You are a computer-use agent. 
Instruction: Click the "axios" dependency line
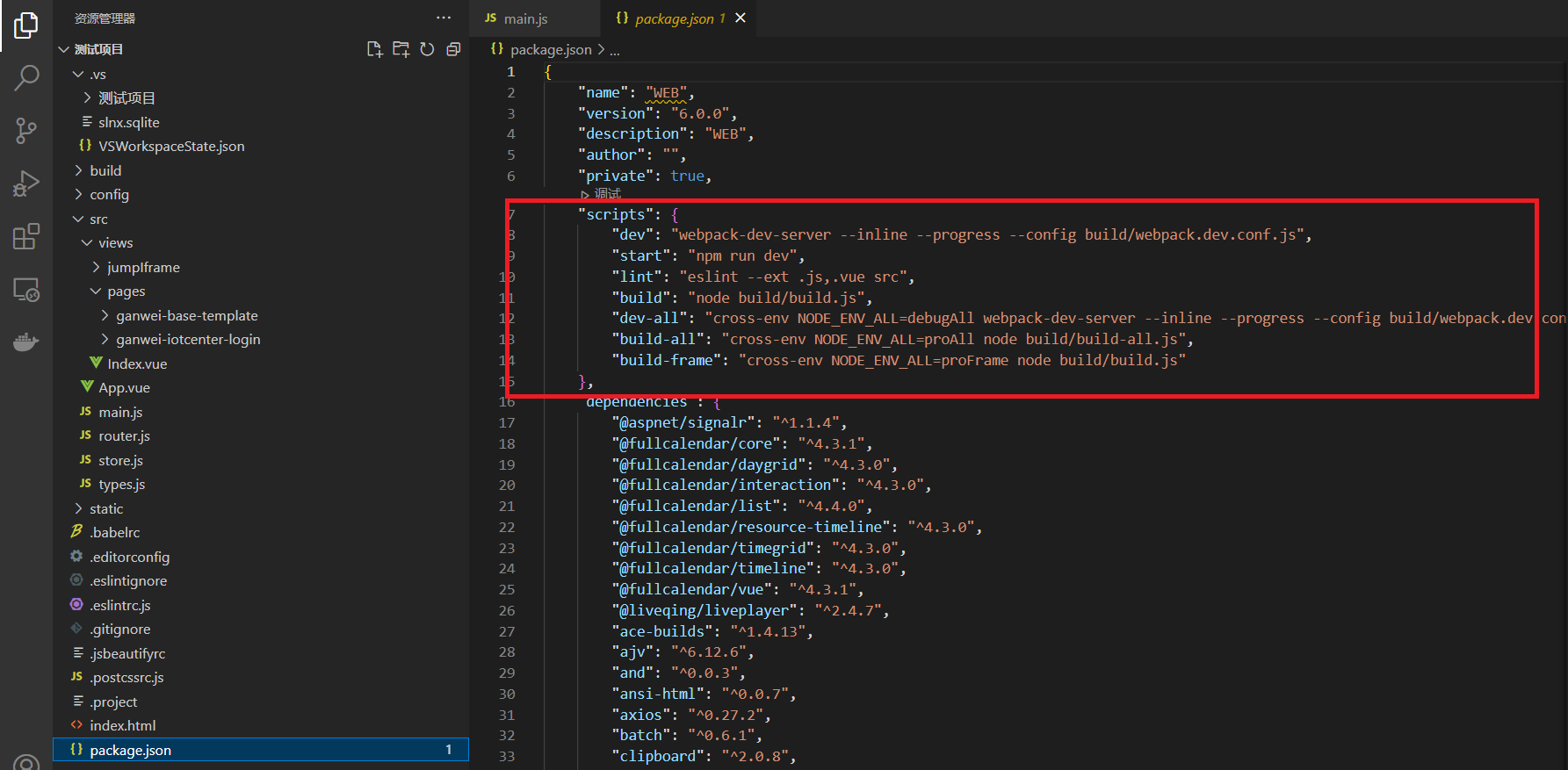(x=690, y=715)
